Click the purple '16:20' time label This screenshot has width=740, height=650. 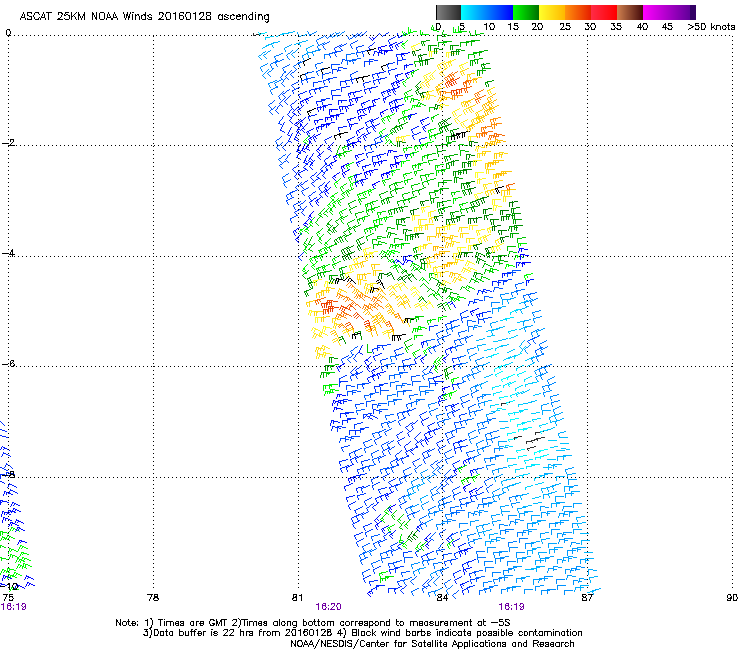coord(328,607)
